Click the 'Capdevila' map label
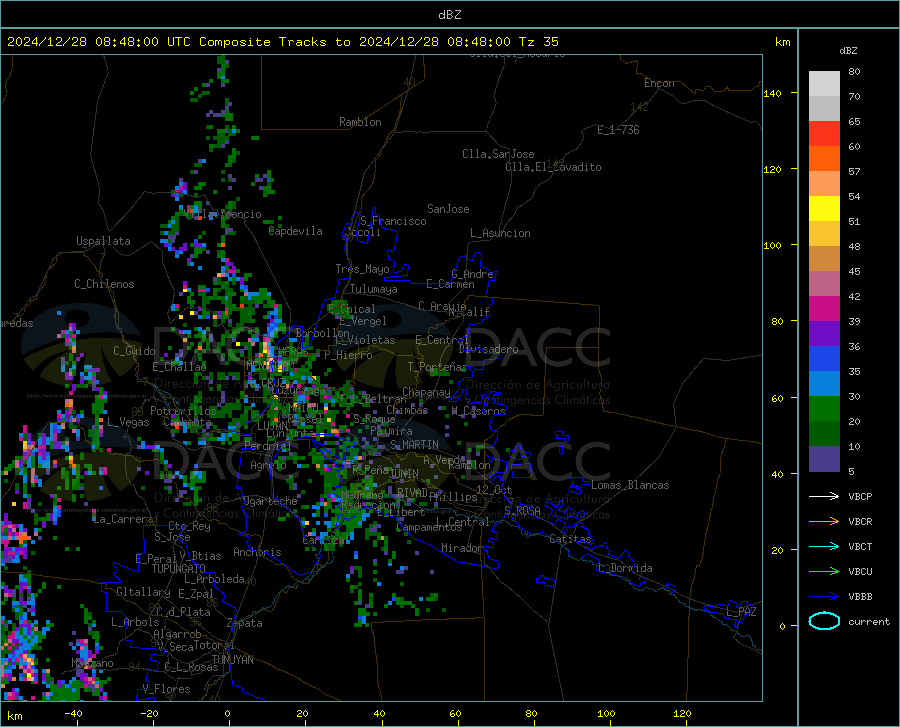This screenshot has height=727, width=900. 295,231
